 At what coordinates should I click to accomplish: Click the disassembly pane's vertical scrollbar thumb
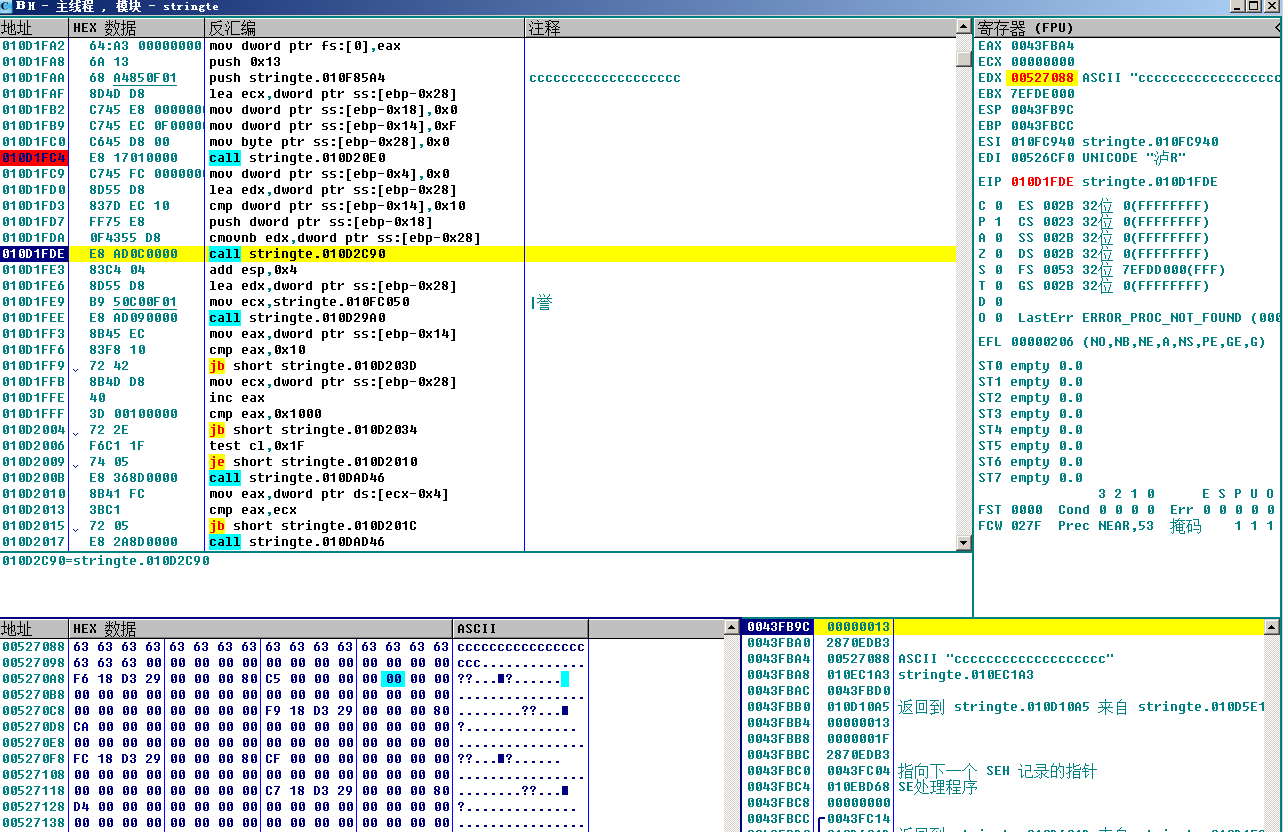tap(964, 58)
